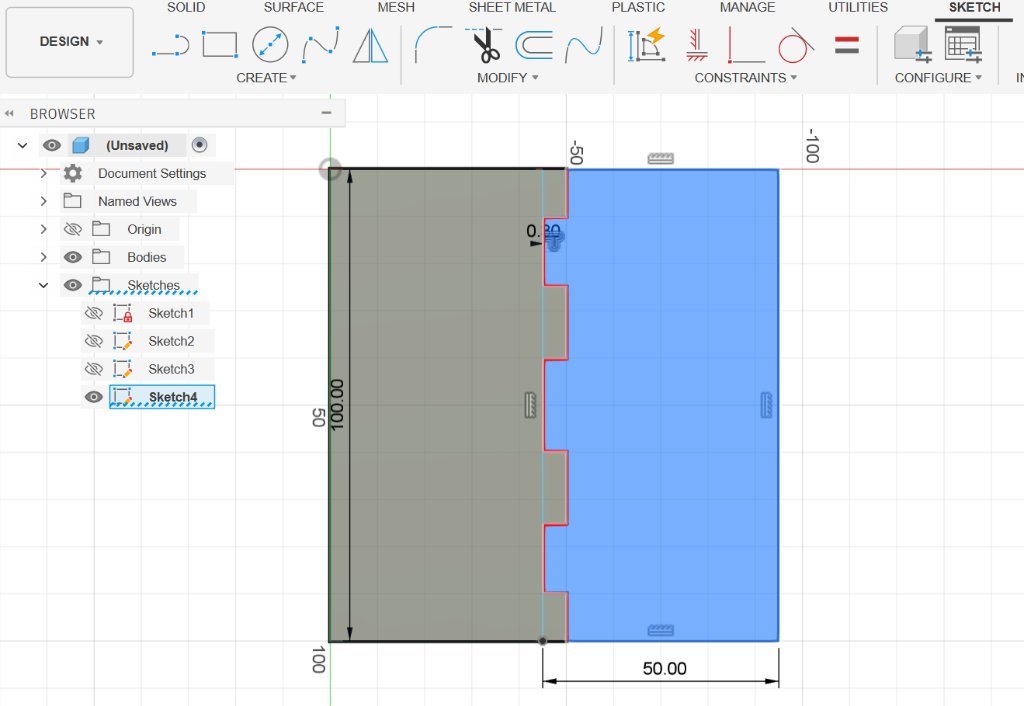Collapse browser panel with double-arrow icon
The width and height of the screenshot is (1024, 706).
9,114
